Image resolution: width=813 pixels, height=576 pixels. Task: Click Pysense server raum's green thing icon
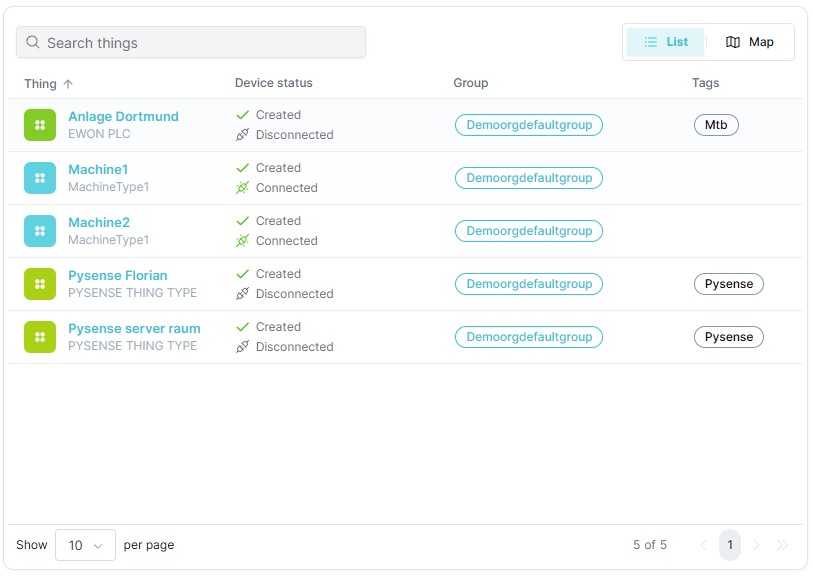click(x=40, y=336)
